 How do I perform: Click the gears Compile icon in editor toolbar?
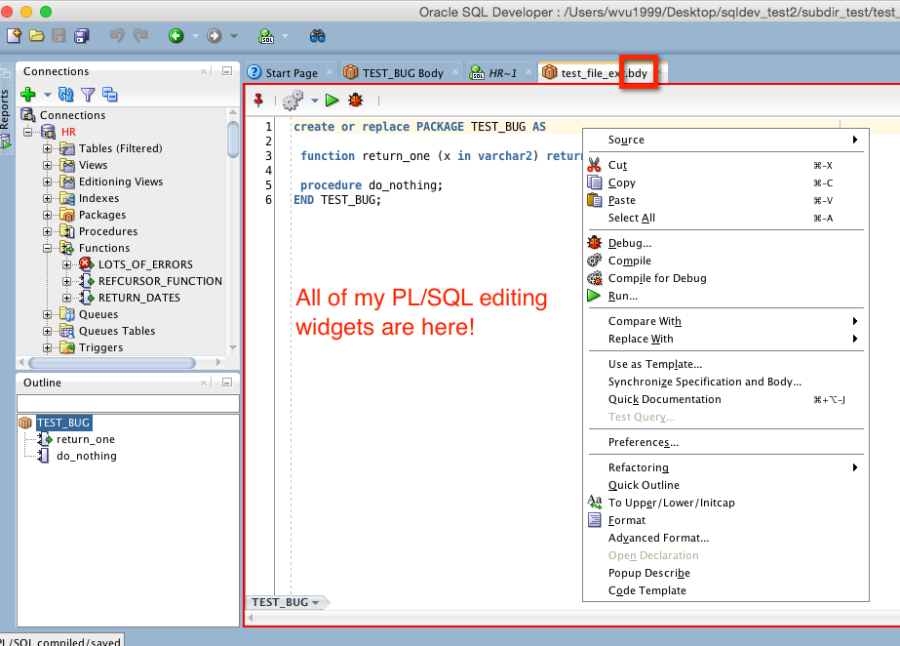tap(293, 100)
